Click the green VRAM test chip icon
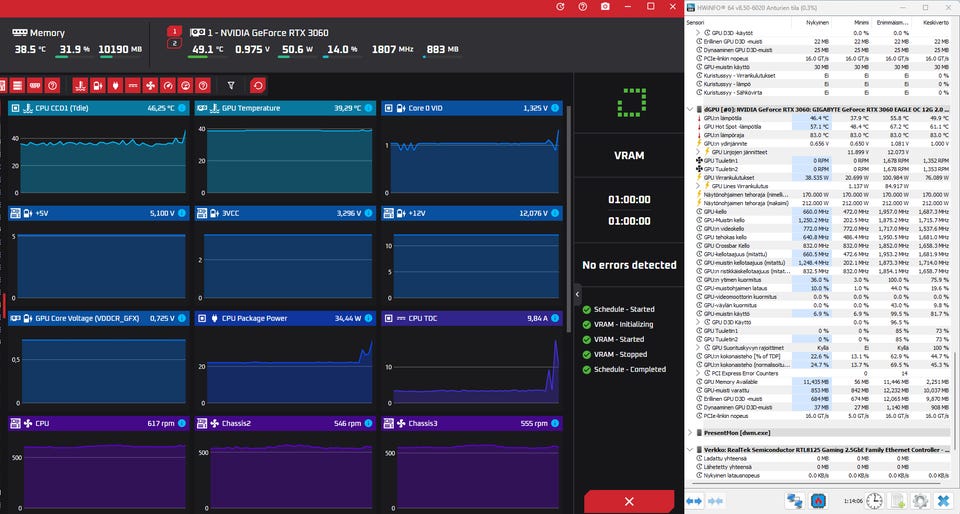Viewport: 960px width, 514px height. (x=631, y=103)
